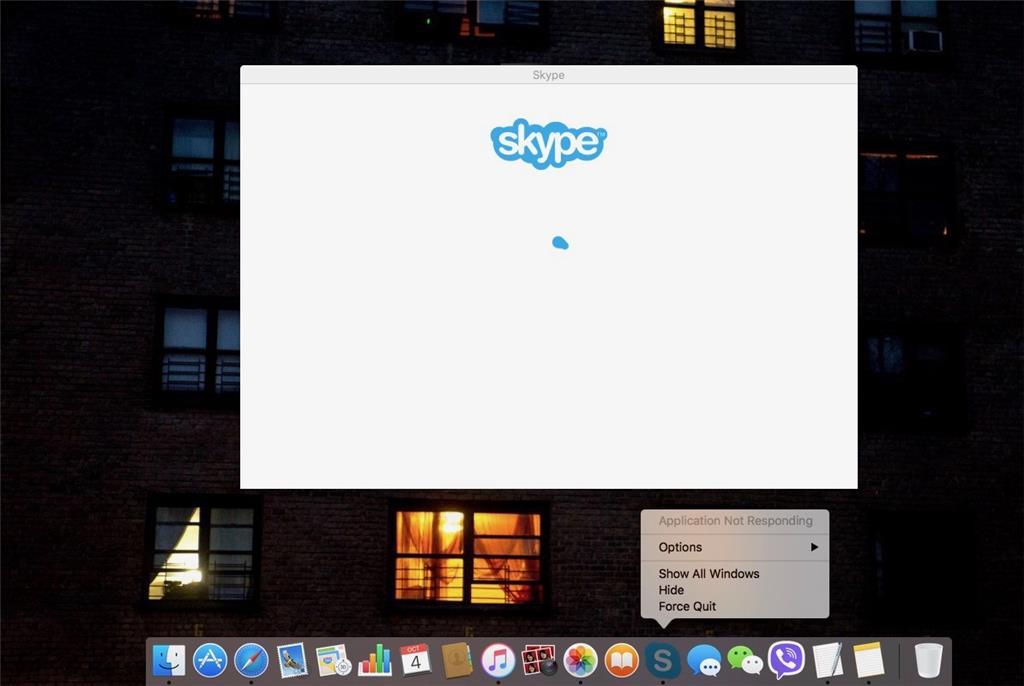Force Quit the unresponsive Skype app
Screen dimensions: 1024x686
687,606
